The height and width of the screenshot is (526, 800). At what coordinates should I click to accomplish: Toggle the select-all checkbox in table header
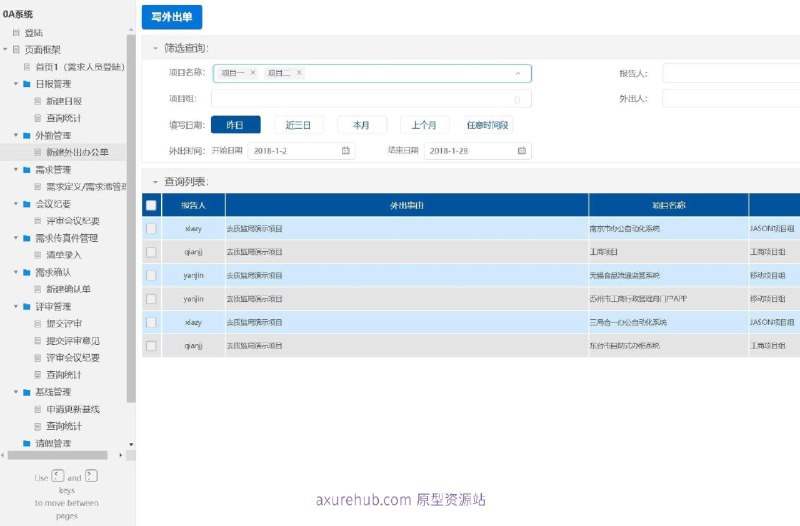click(151, 206)
